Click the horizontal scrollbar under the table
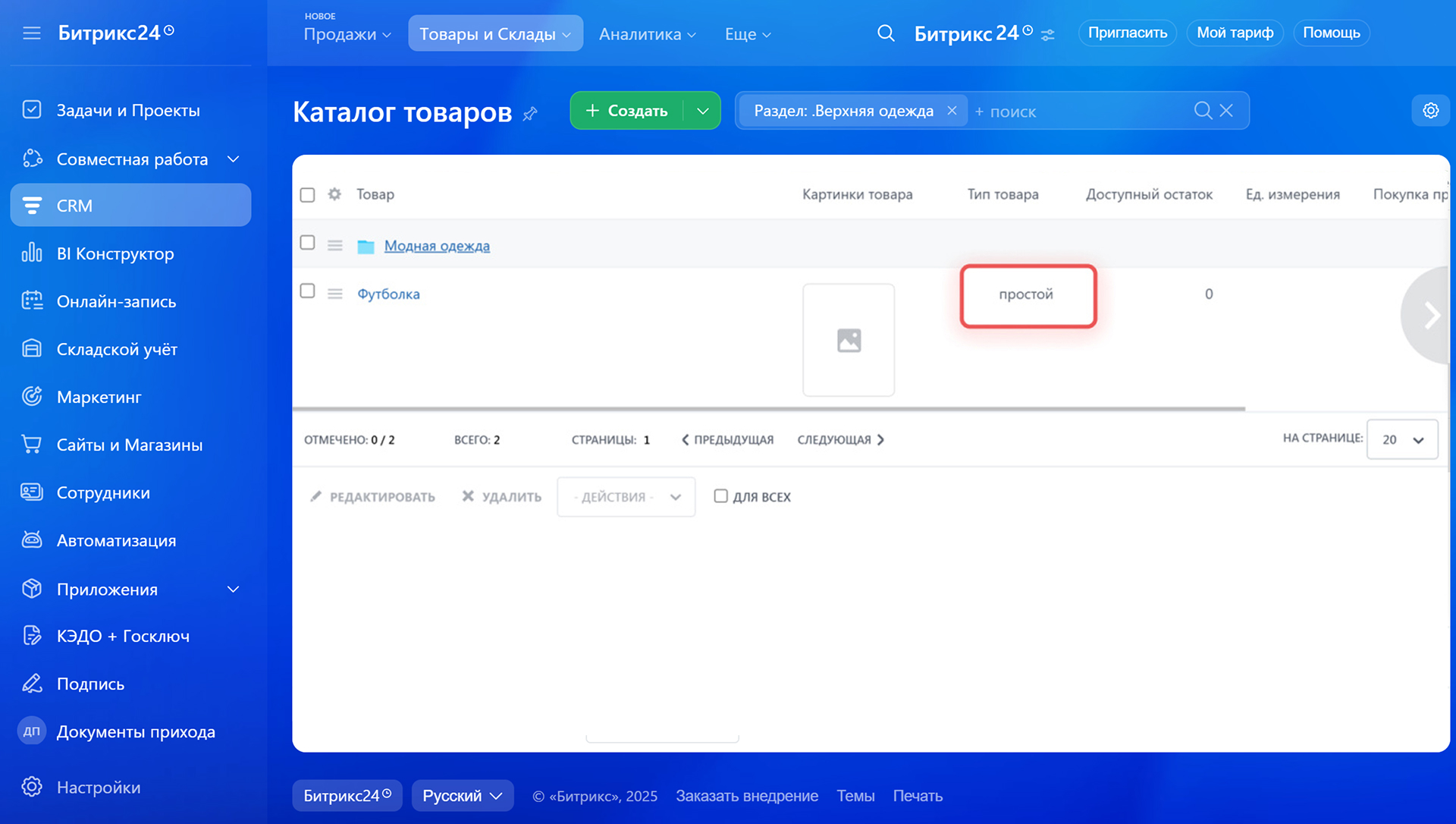The height and width of the screenshot is (824, 1456). (768, 409)
